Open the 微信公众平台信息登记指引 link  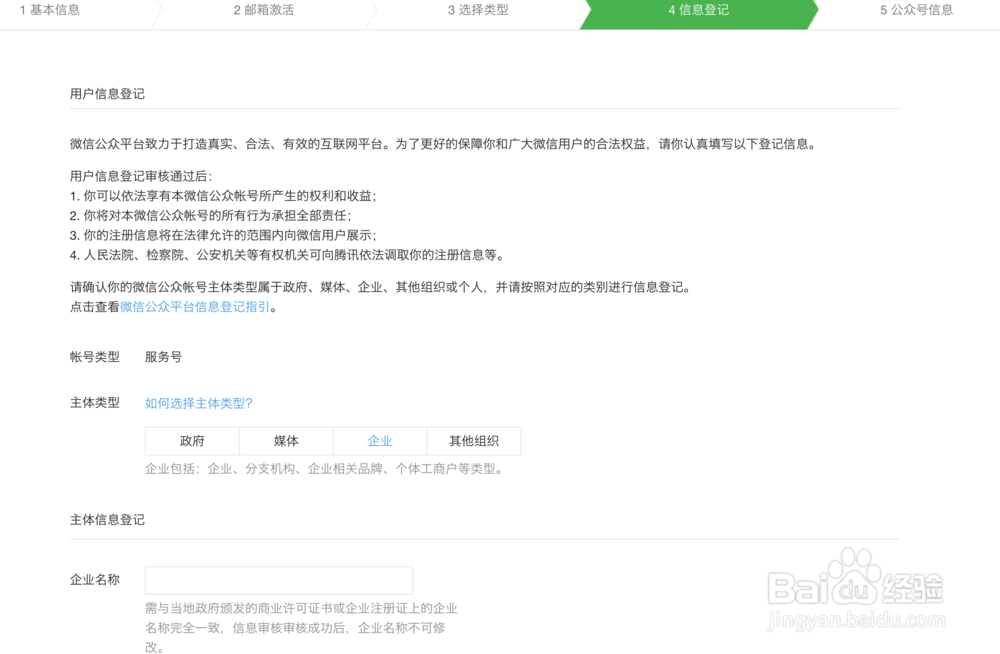pos(195,307)
